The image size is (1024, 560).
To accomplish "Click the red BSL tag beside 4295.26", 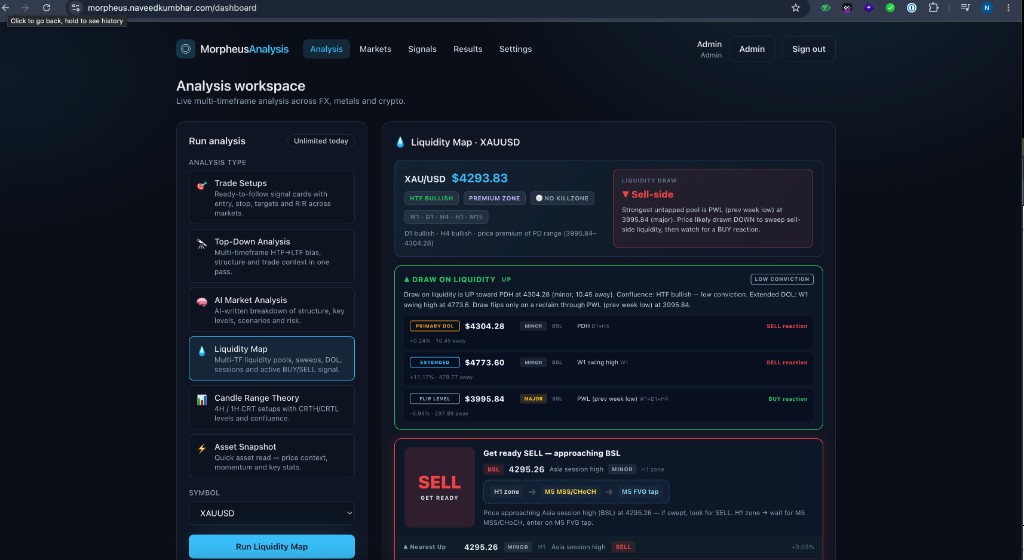I will [493, 469].
